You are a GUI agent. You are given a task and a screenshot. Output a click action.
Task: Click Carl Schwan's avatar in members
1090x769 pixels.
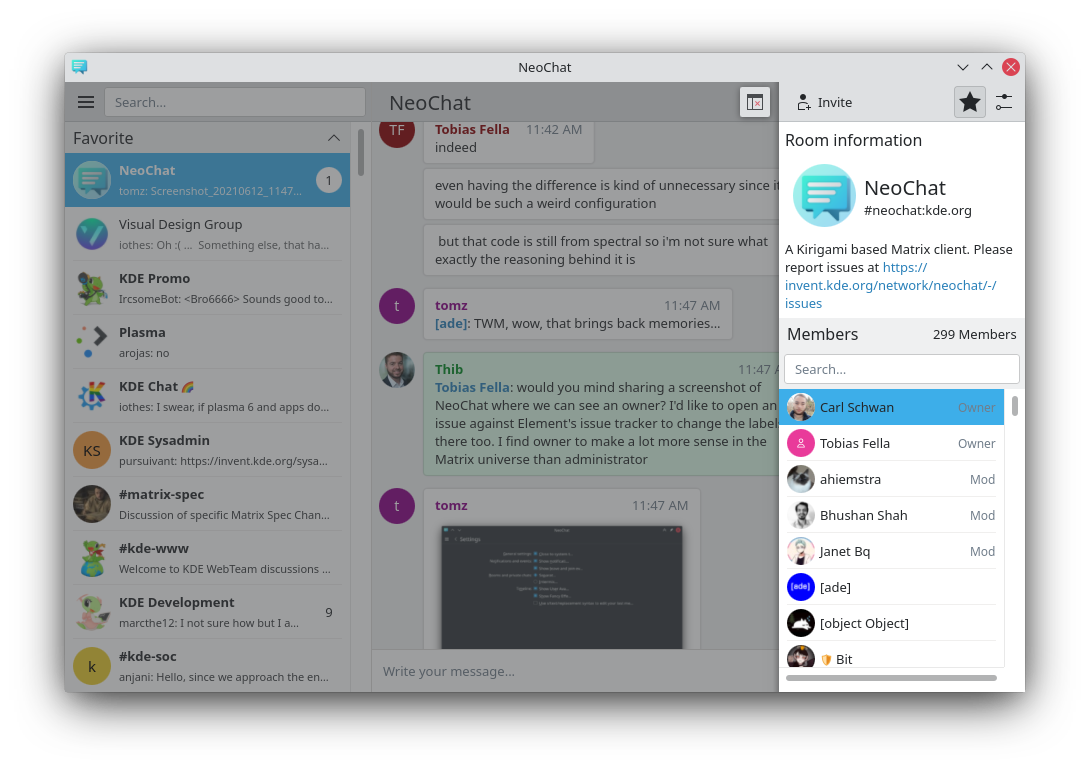pos(801,407)
